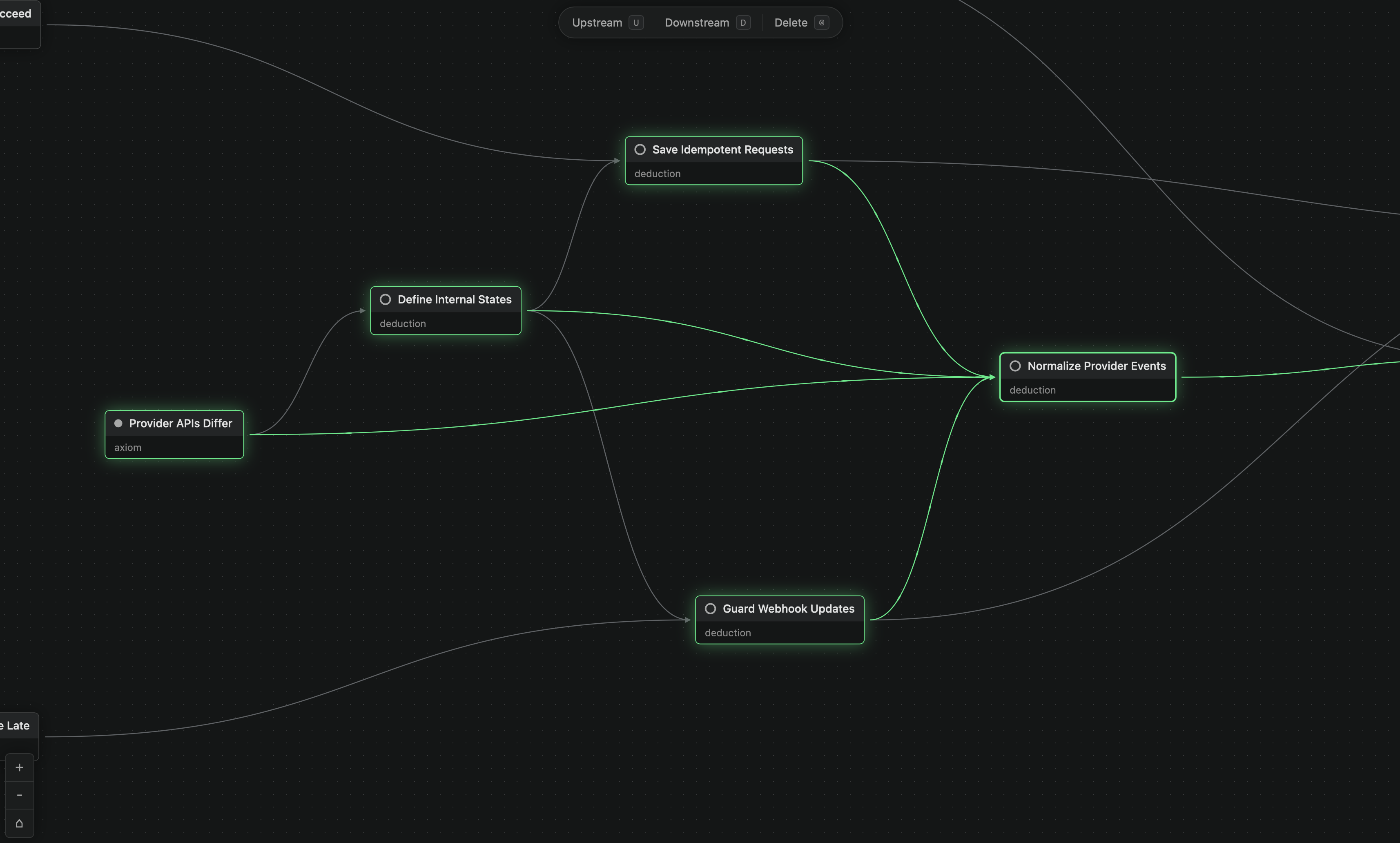Zoom in with the plus button
The width and height of the screenshot is (1400, 843).
[19, 767]
